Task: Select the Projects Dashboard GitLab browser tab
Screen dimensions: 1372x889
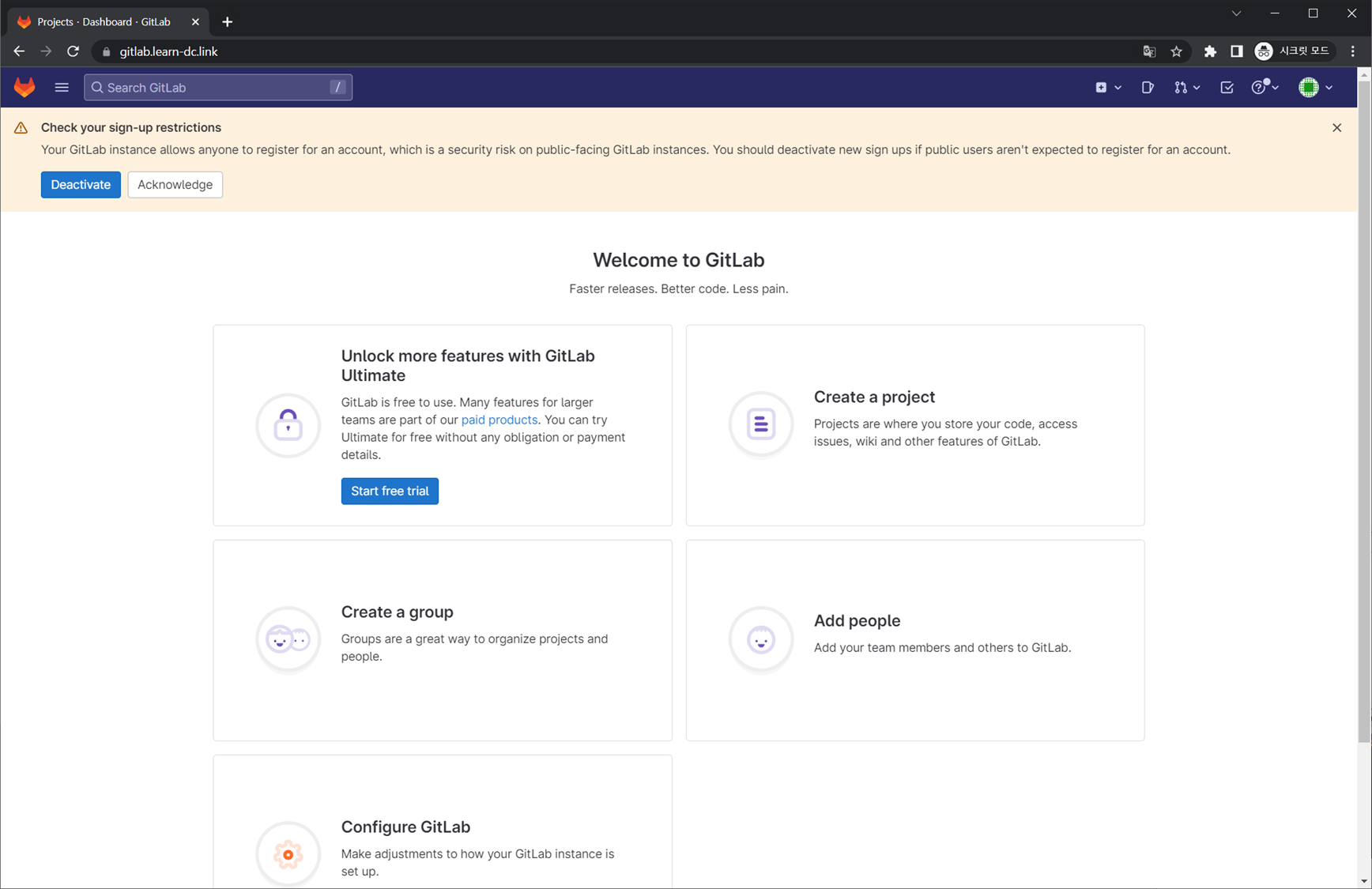Action: [x=104, y=21]
